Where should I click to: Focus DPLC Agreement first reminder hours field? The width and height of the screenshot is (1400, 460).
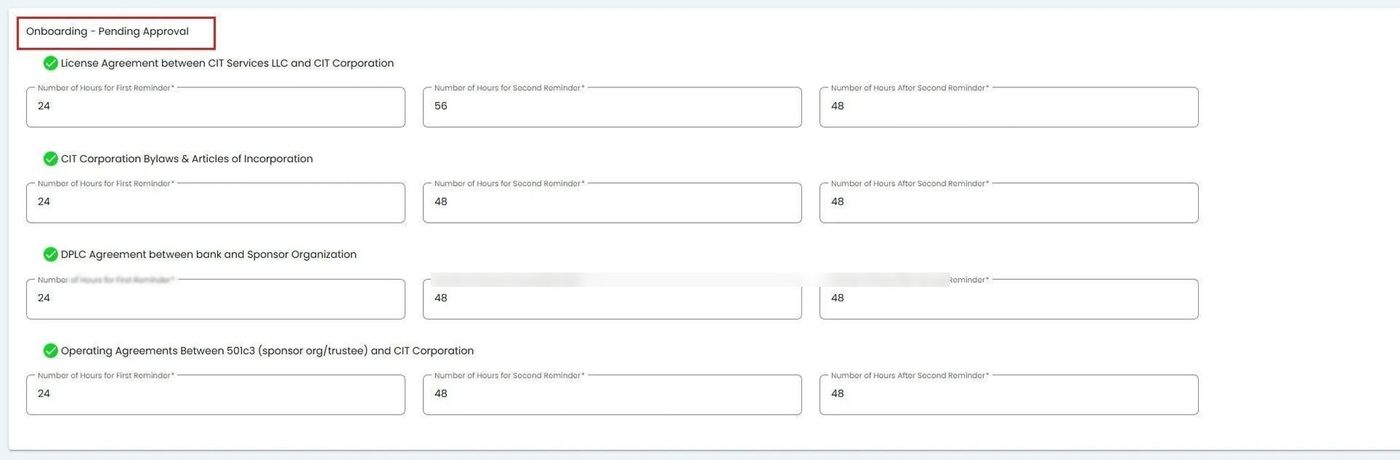pyautogui.click(x=215, y=299)
